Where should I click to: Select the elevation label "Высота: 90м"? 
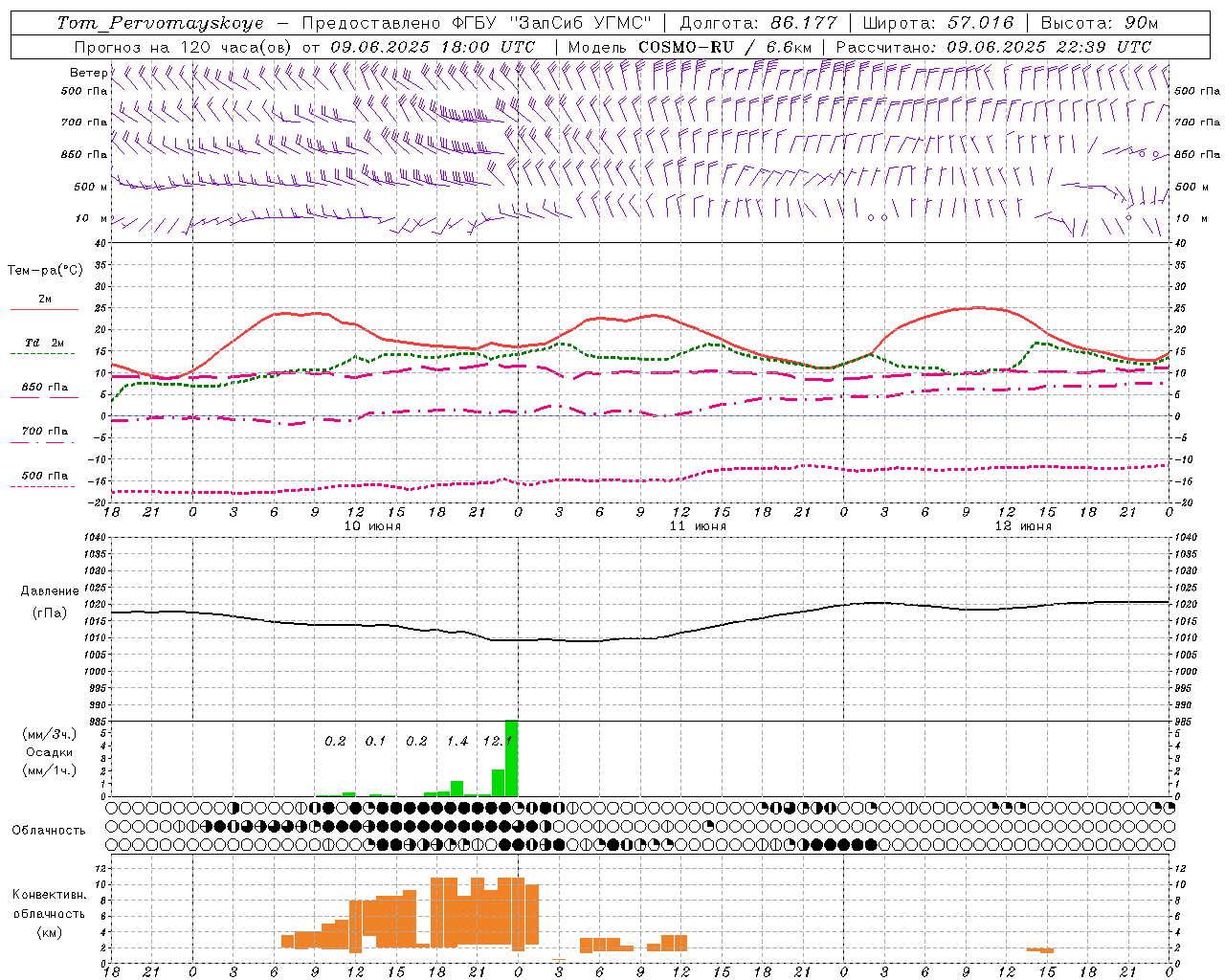pos(1099,23)
